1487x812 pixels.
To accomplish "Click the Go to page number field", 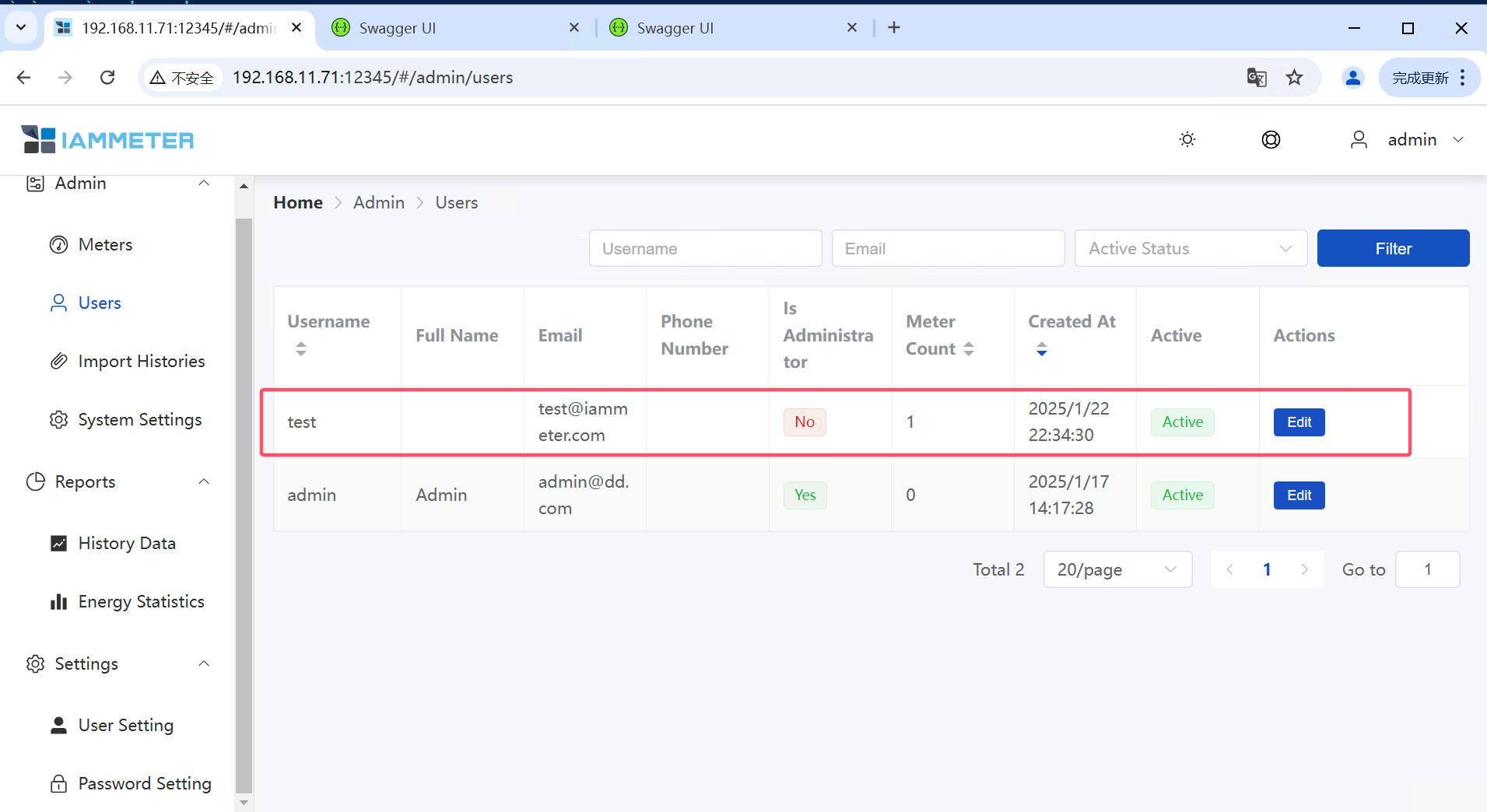I will tap(1427, 570).
